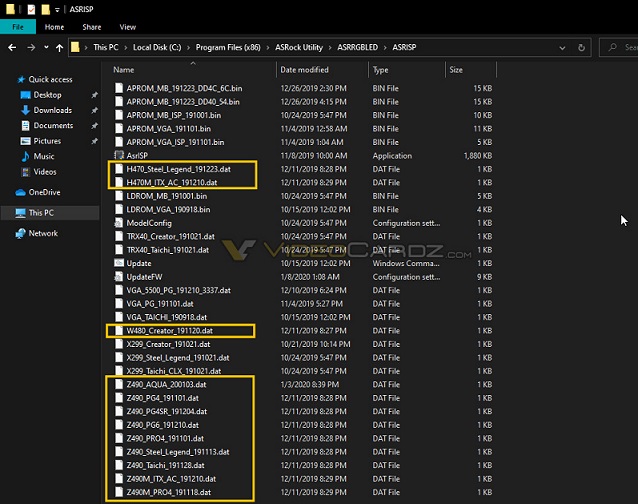Image resolution: width=638 pixels, height=504 pixels.
Task: Click the pin icon beside Desktop
Action: (x=94, y=95)
